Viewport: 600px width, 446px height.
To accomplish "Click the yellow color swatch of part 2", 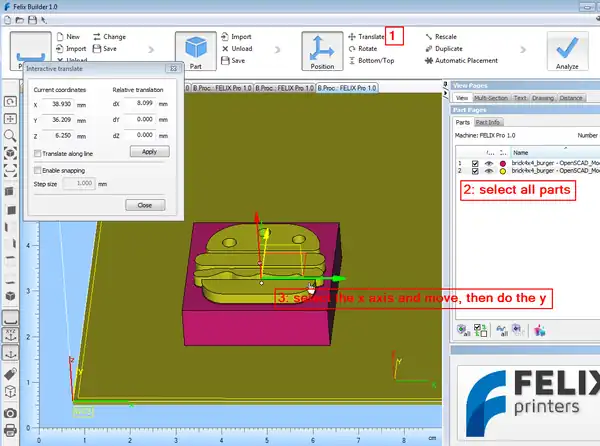I will [x=502, y=170].
